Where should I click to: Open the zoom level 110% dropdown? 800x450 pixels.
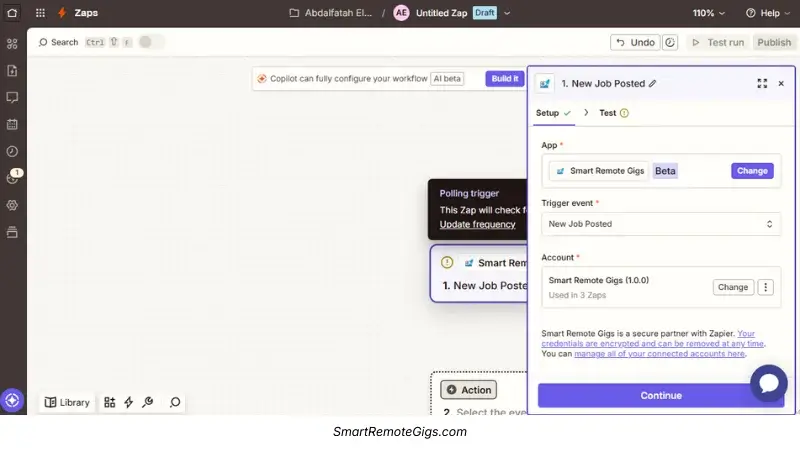[x=708, y=13]
